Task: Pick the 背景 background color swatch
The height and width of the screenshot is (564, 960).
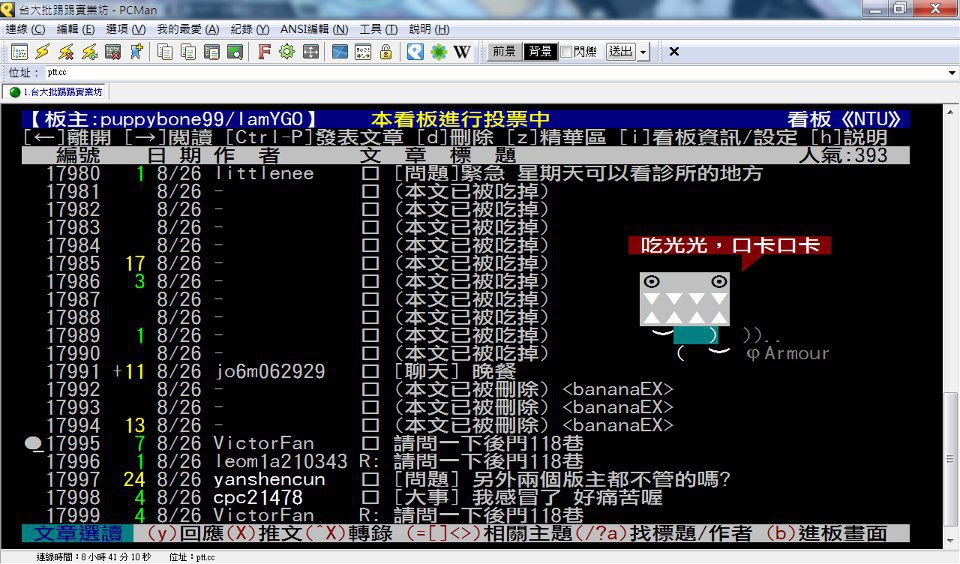Action: pyautogui.click(x=540, y=52)
